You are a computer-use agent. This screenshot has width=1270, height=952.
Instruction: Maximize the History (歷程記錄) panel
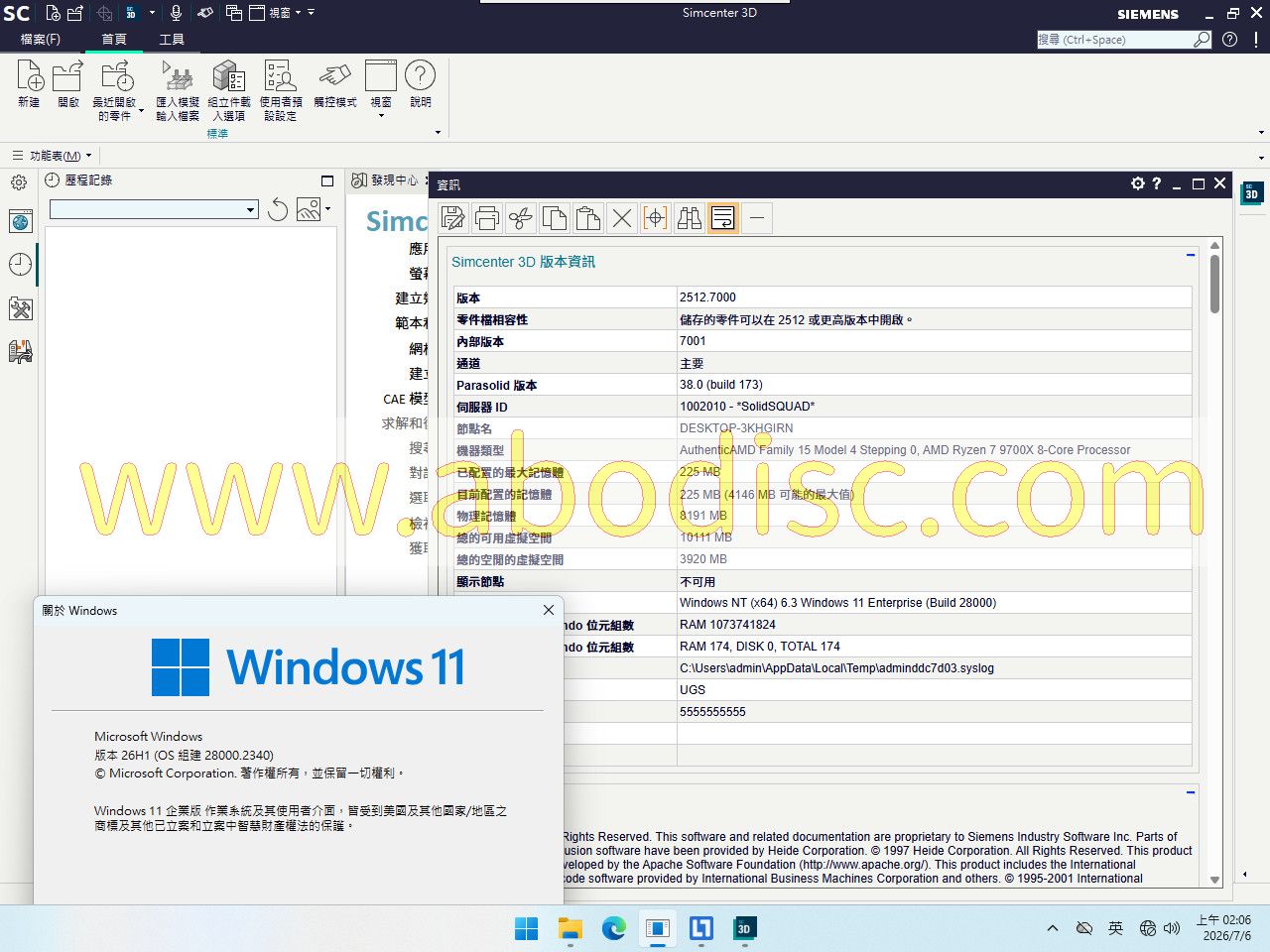pyautogui.click(x=327, y=180)
